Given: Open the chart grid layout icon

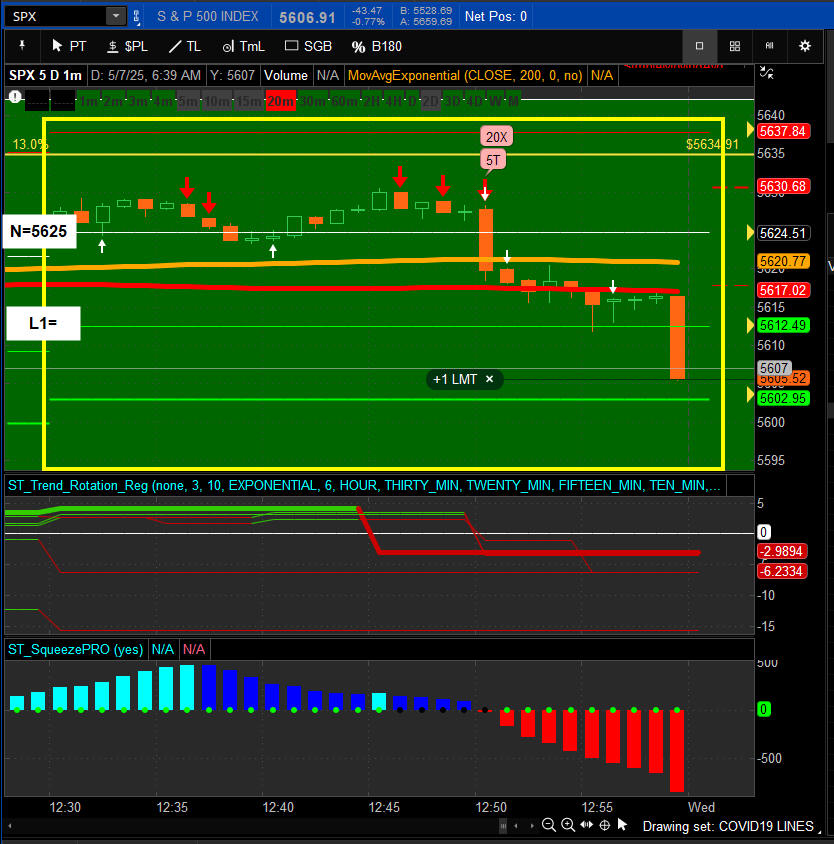Looking at the screenshot, I should click(734, 46).
